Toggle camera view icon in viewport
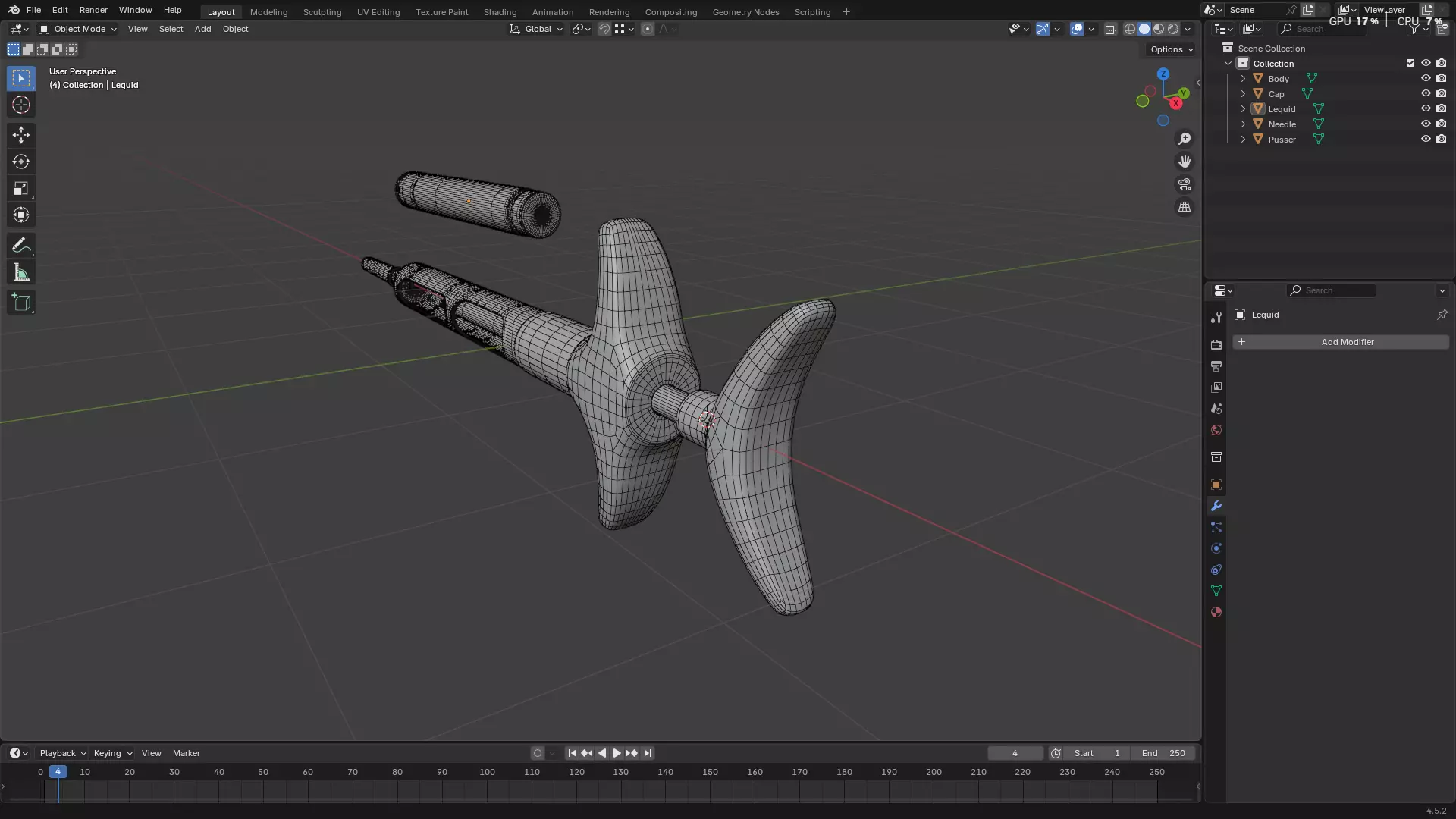Screen dimensions: 1456x819 (1185, 184)
